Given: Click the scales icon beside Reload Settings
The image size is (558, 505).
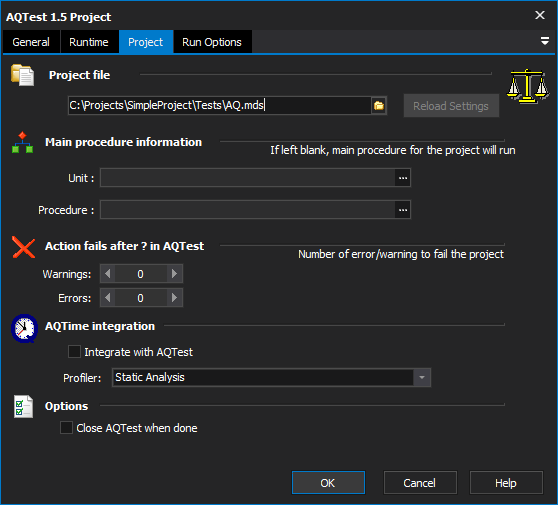Looking at the screenshot, I should pyautogui.click(x=528, y=86).
